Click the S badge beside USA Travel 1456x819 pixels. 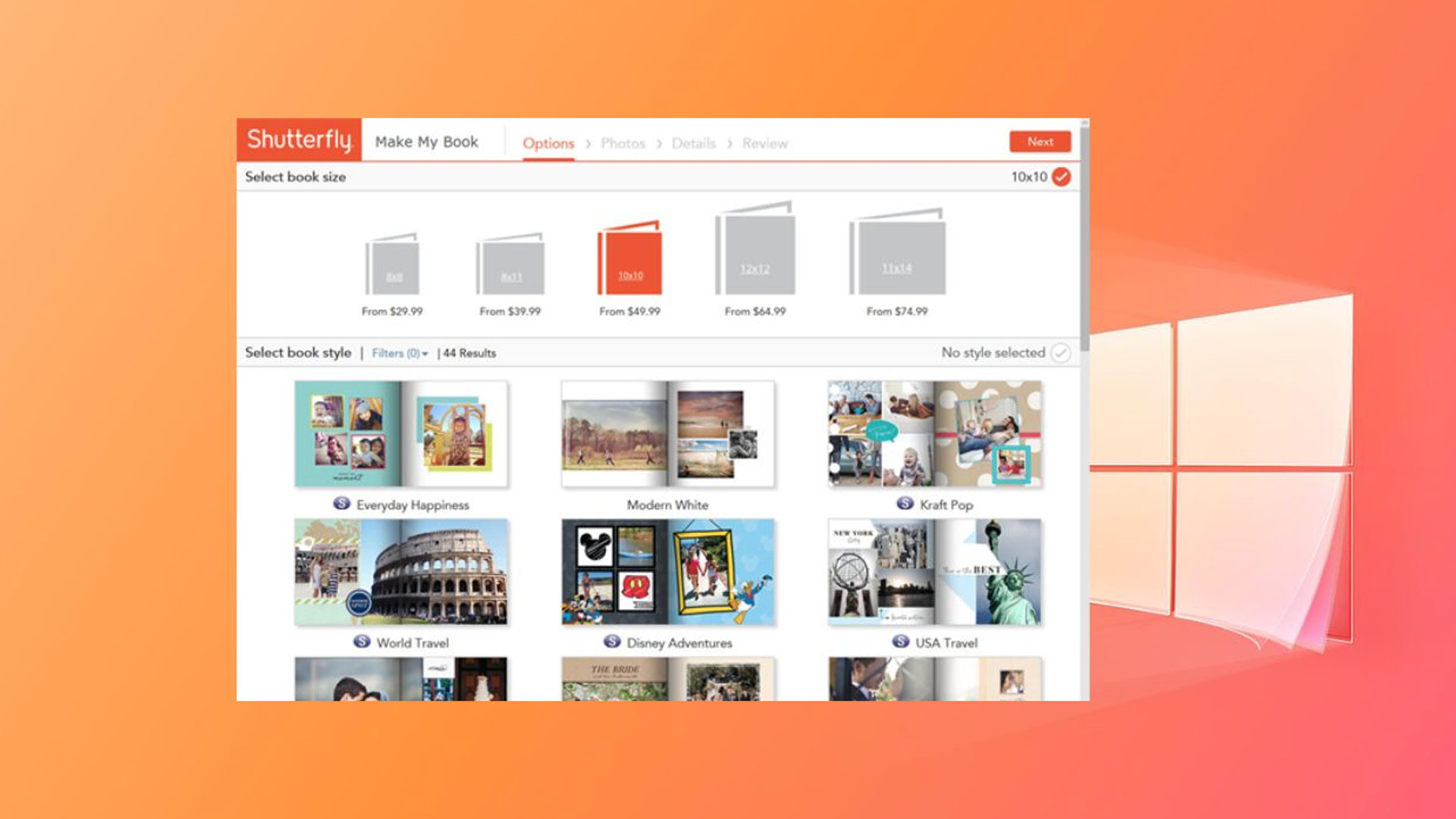[x=901, y=642]
